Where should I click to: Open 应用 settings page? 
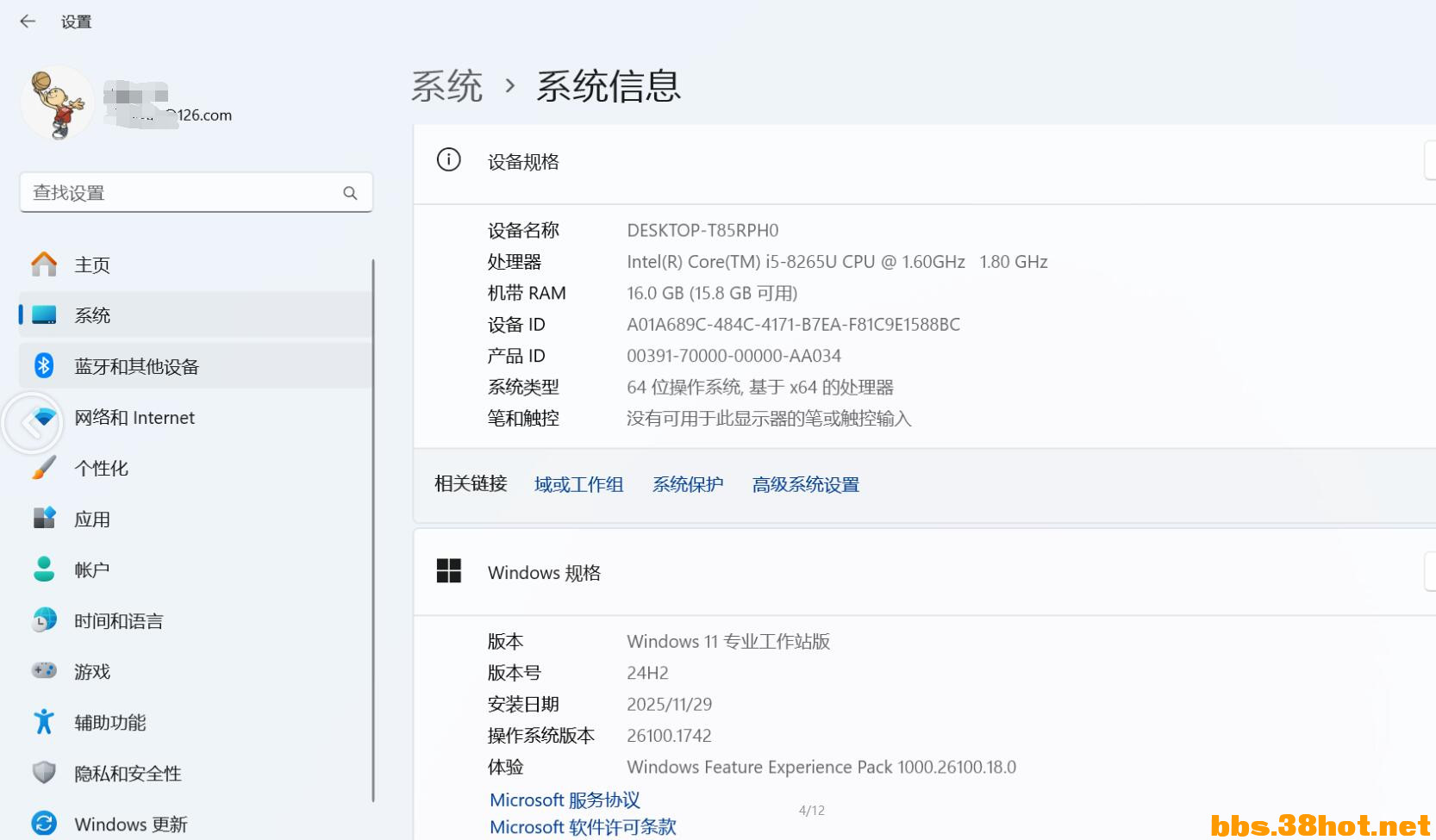click(196, 519)
